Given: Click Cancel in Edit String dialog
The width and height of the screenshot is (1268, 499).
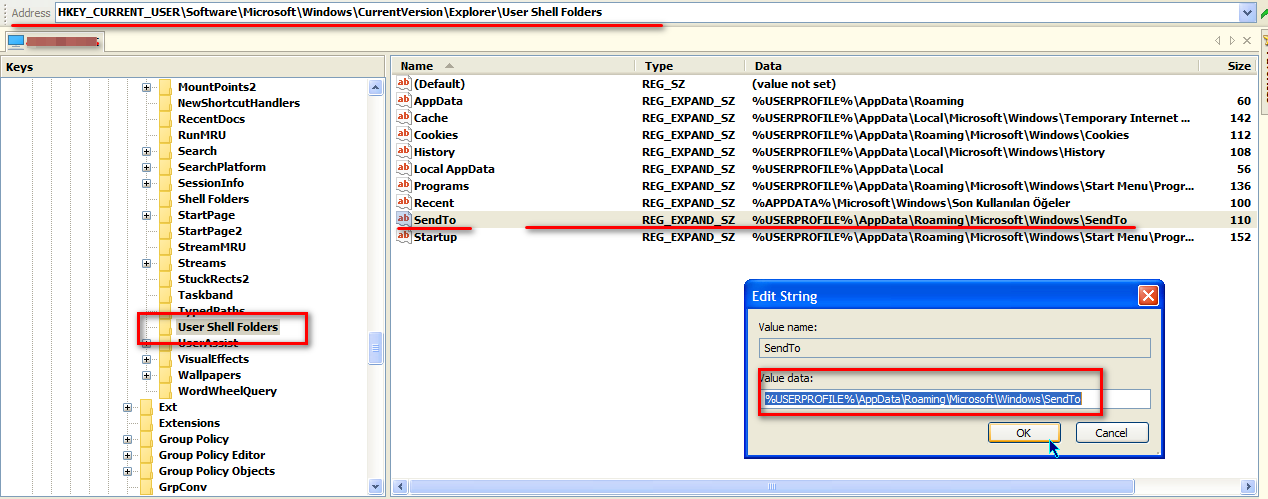Looking at the screenshot, I should (x=1112, y=433).
